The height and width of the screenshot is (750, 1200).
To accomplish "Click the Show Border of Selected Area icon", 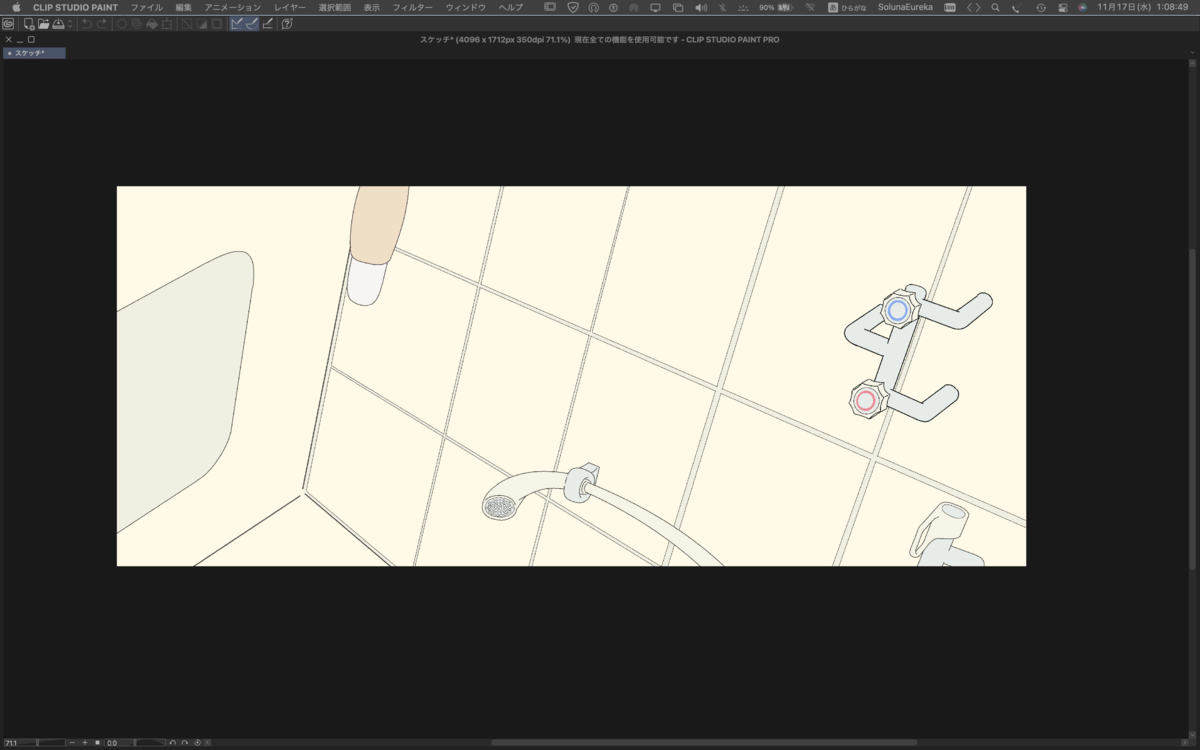I will pyautogui.click(x=217, y=24).
